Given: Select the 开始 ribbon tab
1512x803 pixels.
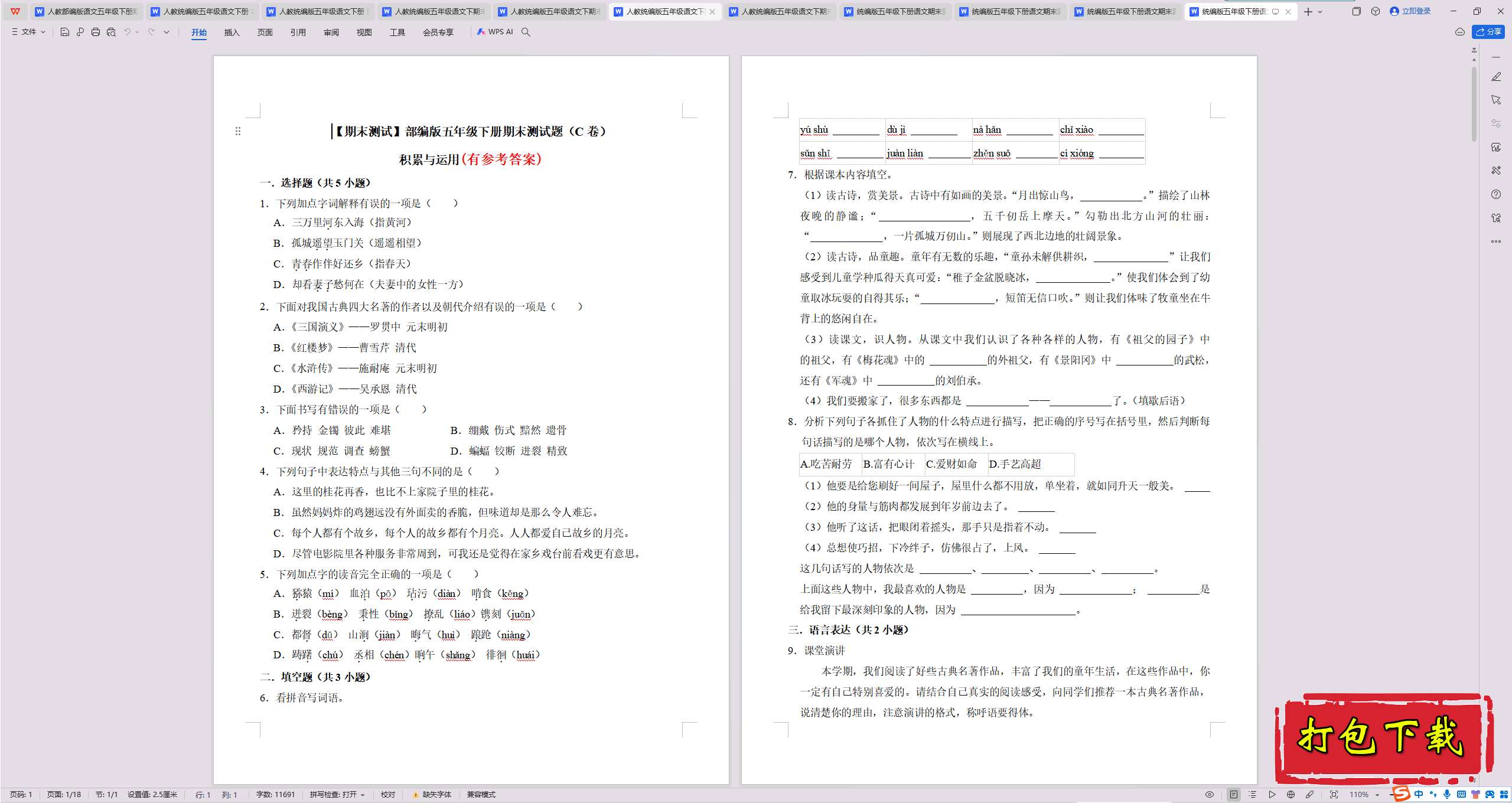Looking at the screenshot, I should 199,32.
